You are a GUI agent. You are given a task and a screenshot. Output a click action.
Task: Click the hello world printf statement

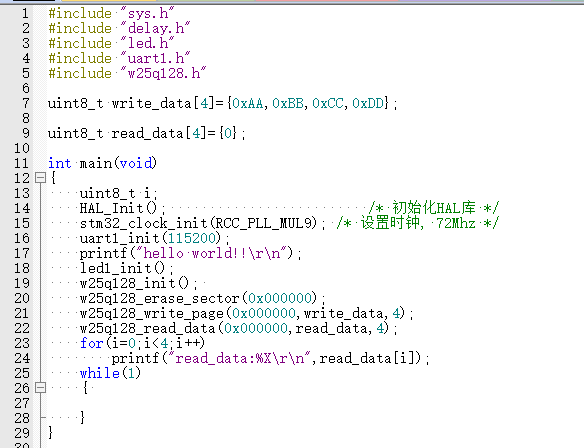point(190,253)
